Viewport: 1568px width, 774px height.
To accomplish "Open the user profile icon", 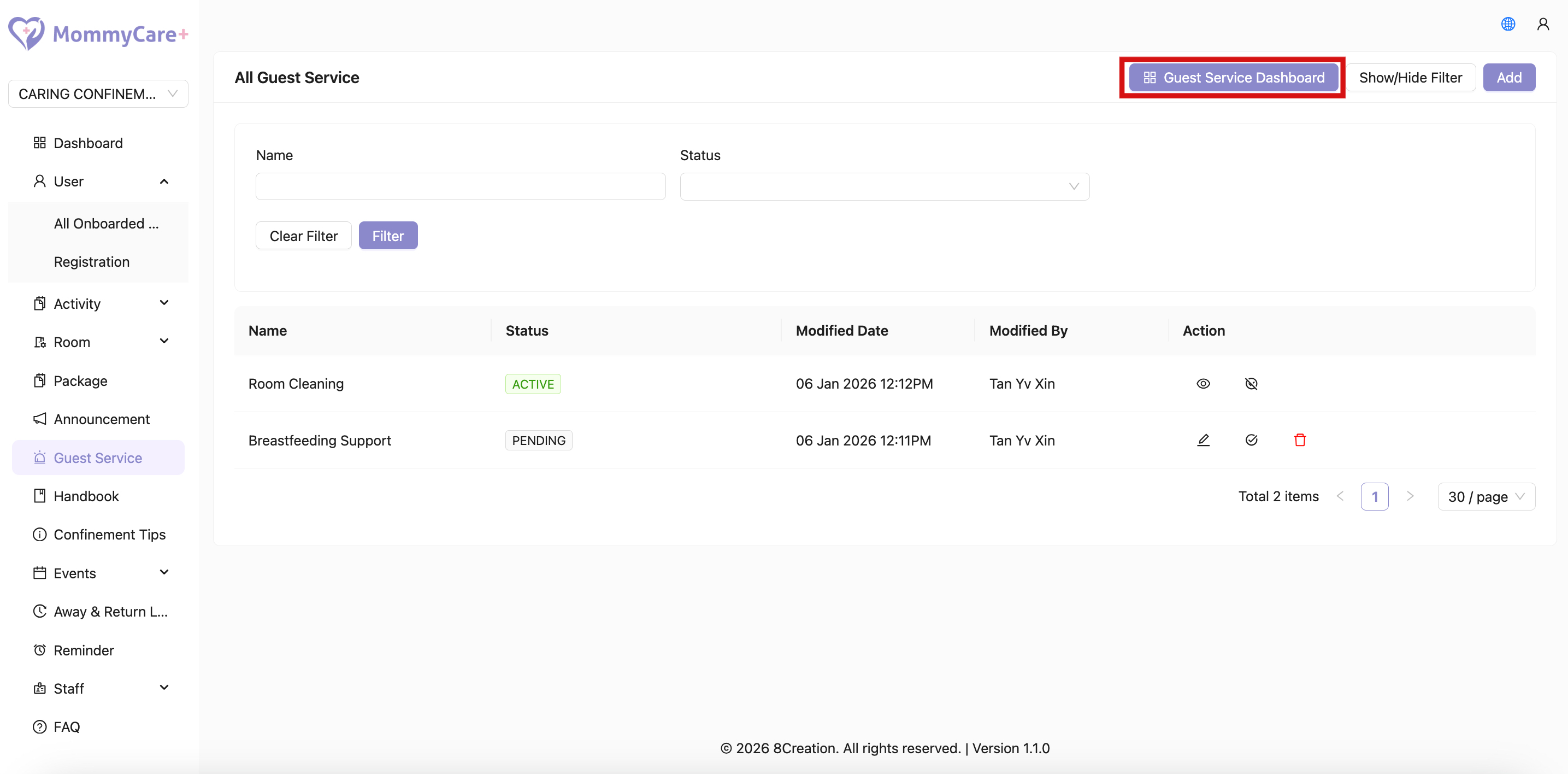I will (1543, 24).
